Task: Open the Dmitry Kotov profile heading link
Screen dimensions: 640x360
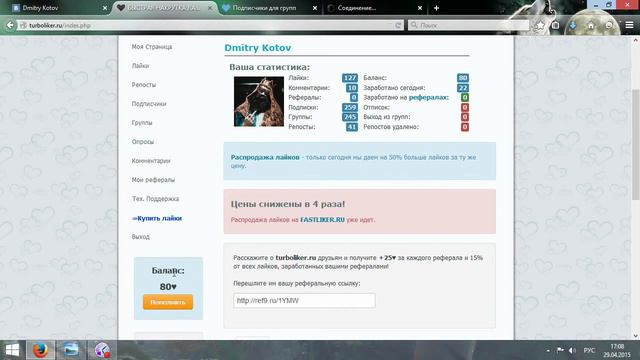Action: click(258, 48)
